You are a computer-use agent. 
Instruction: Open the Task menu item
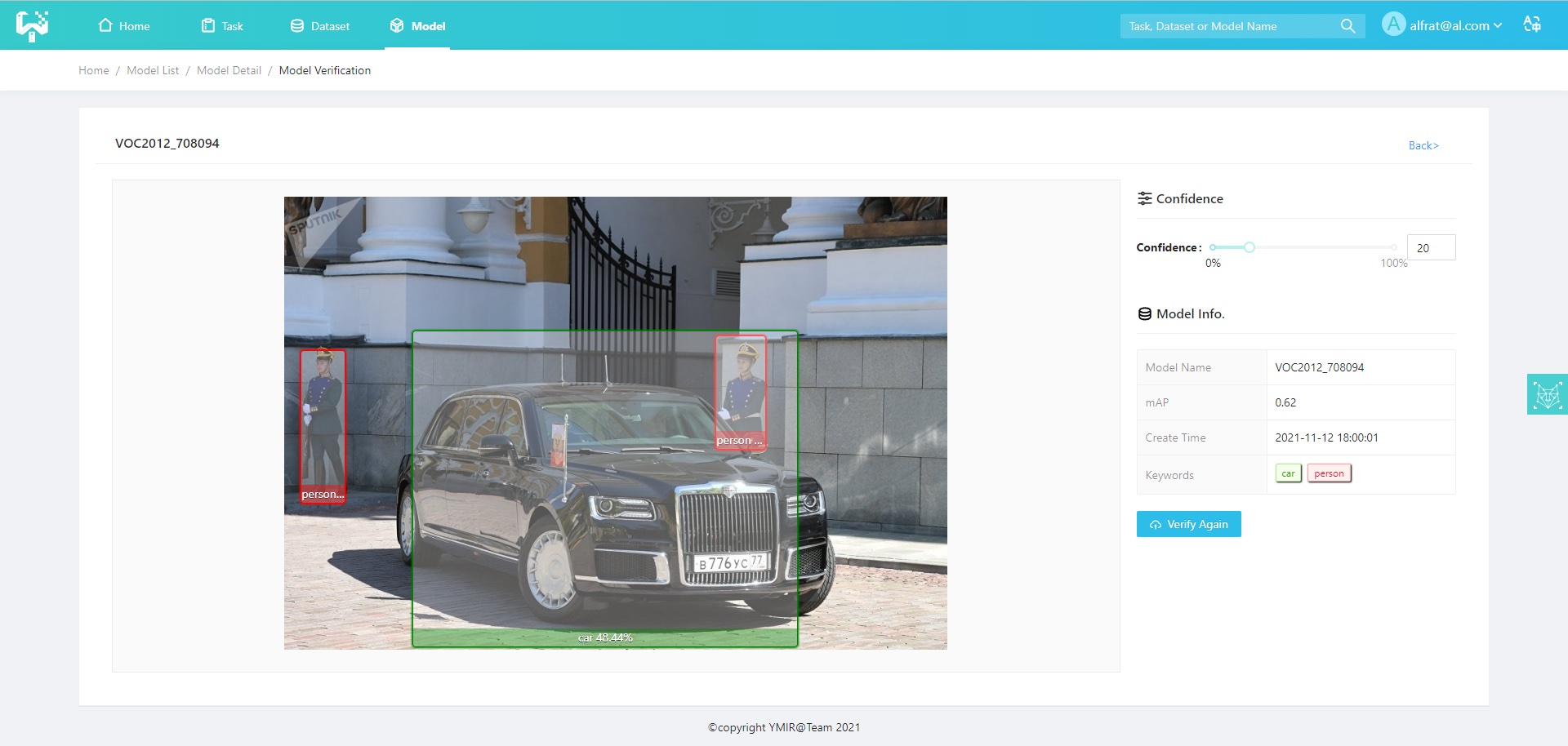point(222,26)
